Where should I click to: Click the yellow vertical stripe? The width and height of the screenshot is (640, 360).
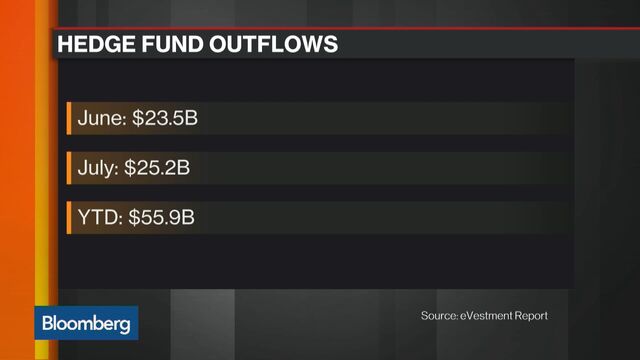pyautogui.click(x=42, y=180)
